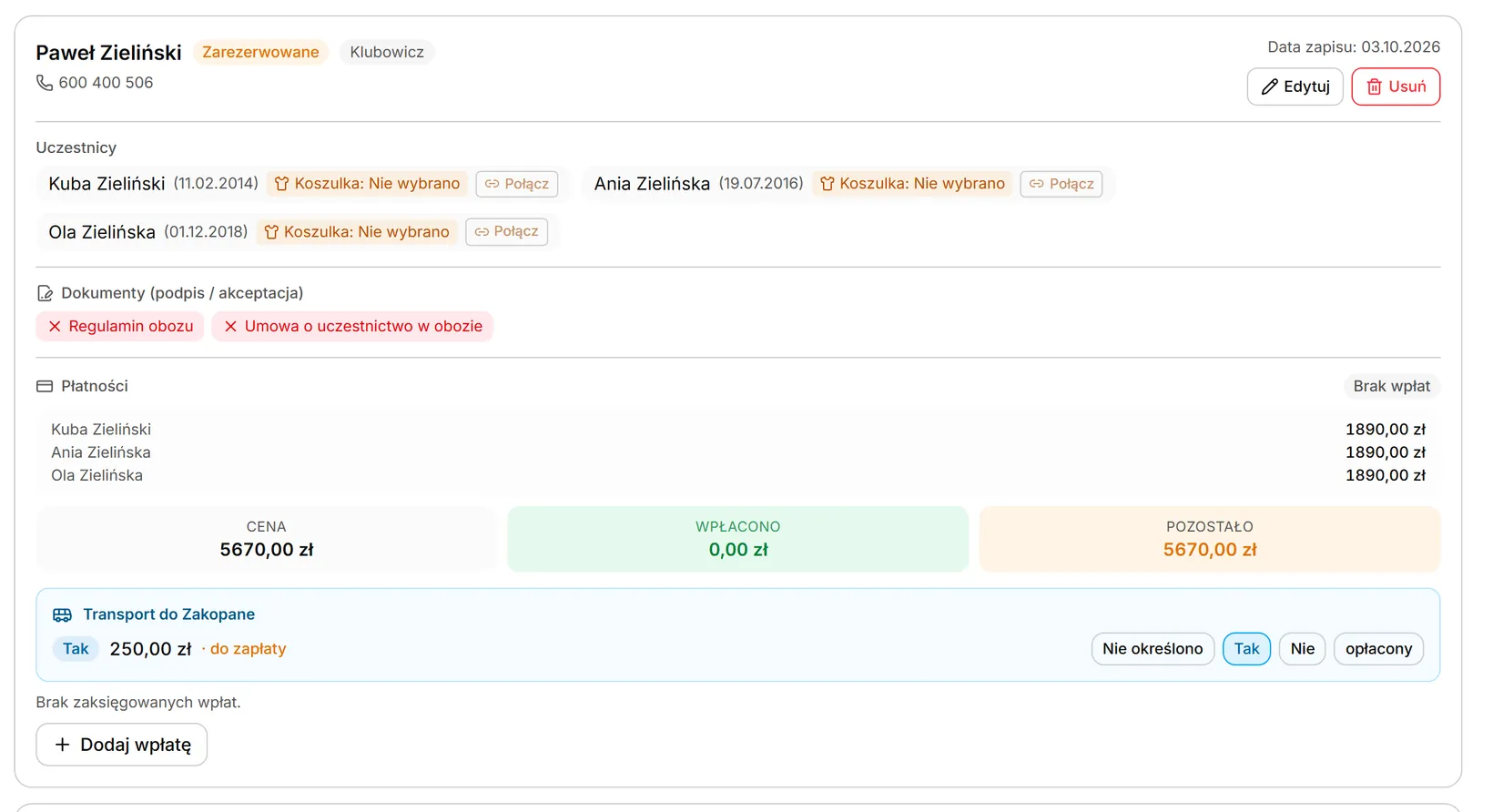Open Ania's 'Koszulka: Nie wybrano' selector
The width and height of the screenshot is (1493, 812).
click(x=912, y=184)
